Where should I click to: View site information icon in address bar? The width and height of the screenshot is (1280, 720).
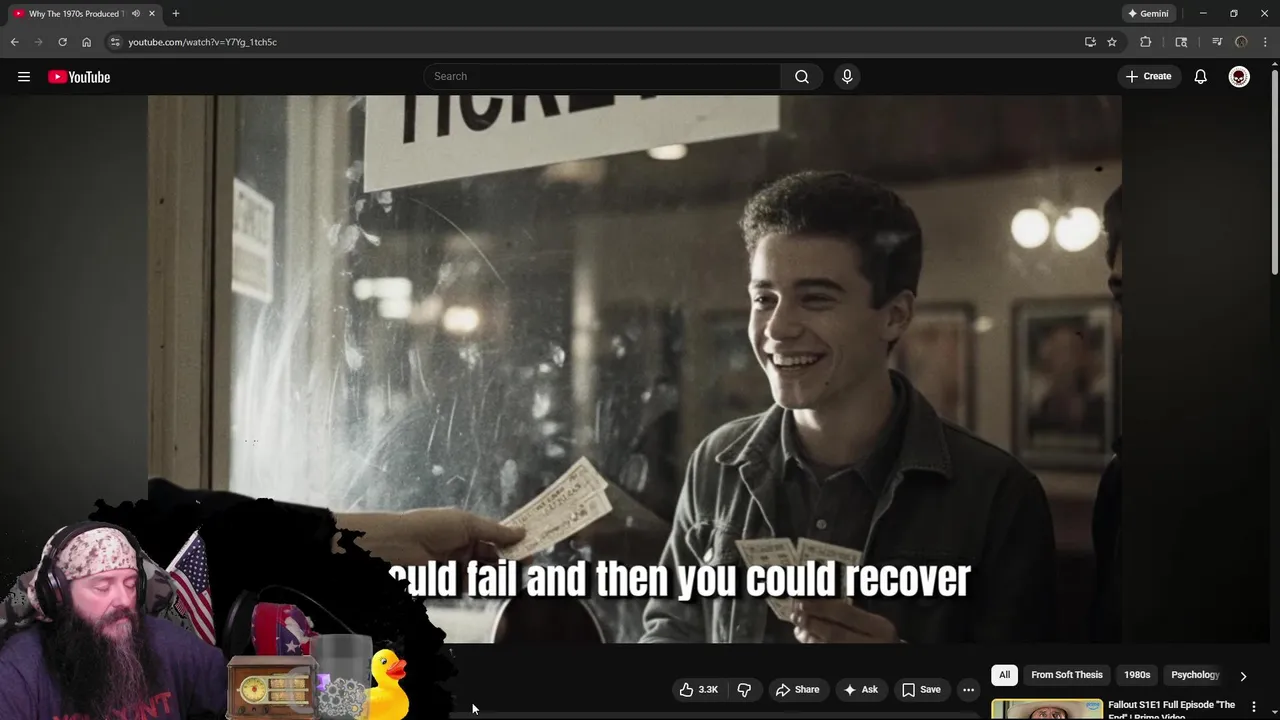coord(115,42)
